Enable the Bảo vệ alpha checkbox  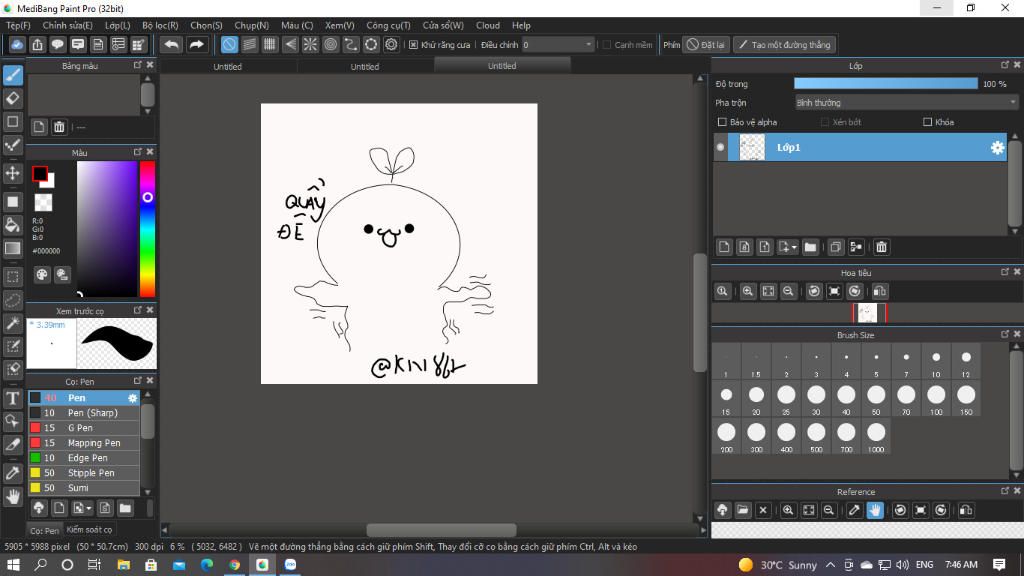click(723, 122)
